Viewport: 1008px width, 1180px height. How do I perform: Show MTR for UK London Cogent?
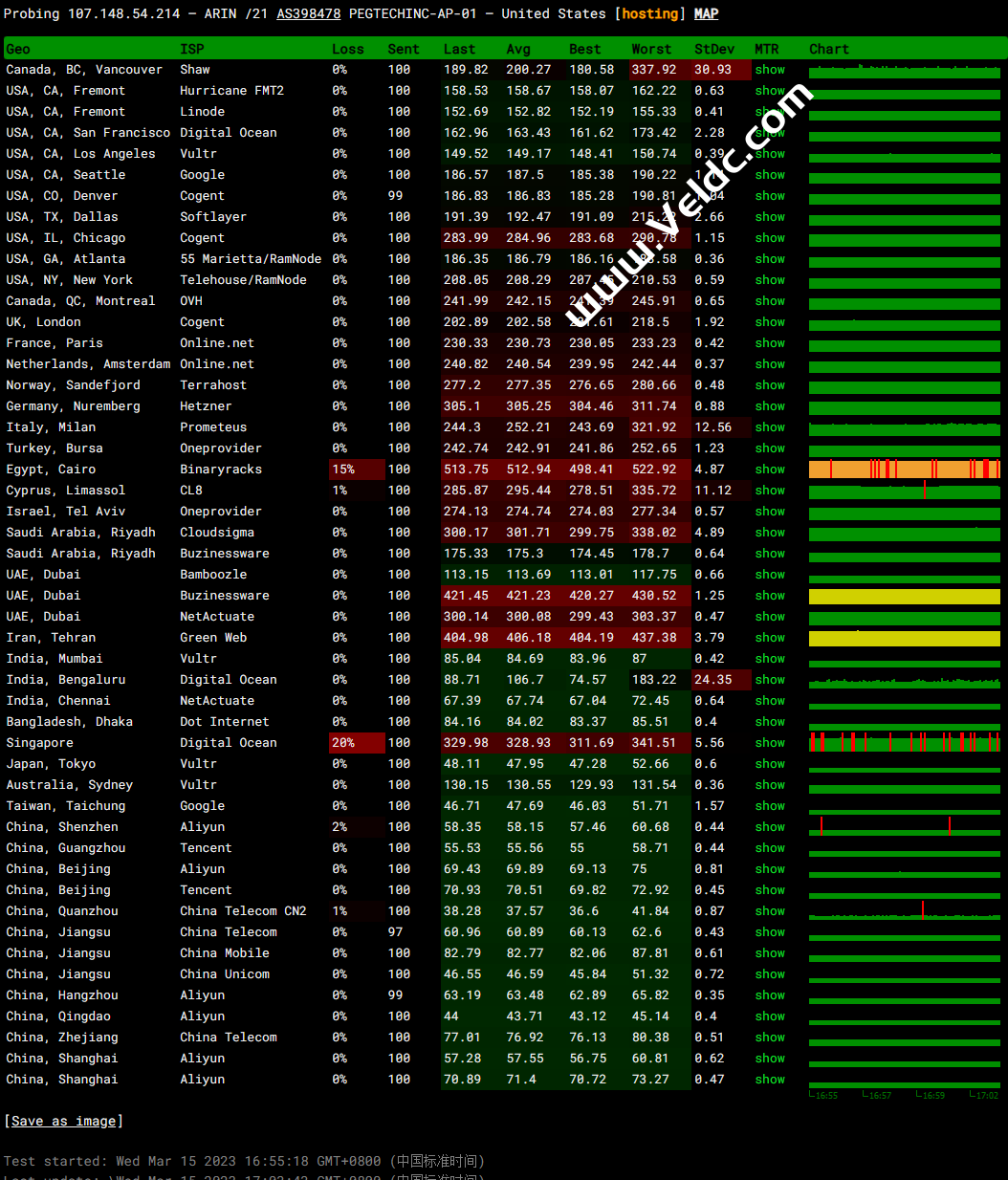[x=769, y=322]
